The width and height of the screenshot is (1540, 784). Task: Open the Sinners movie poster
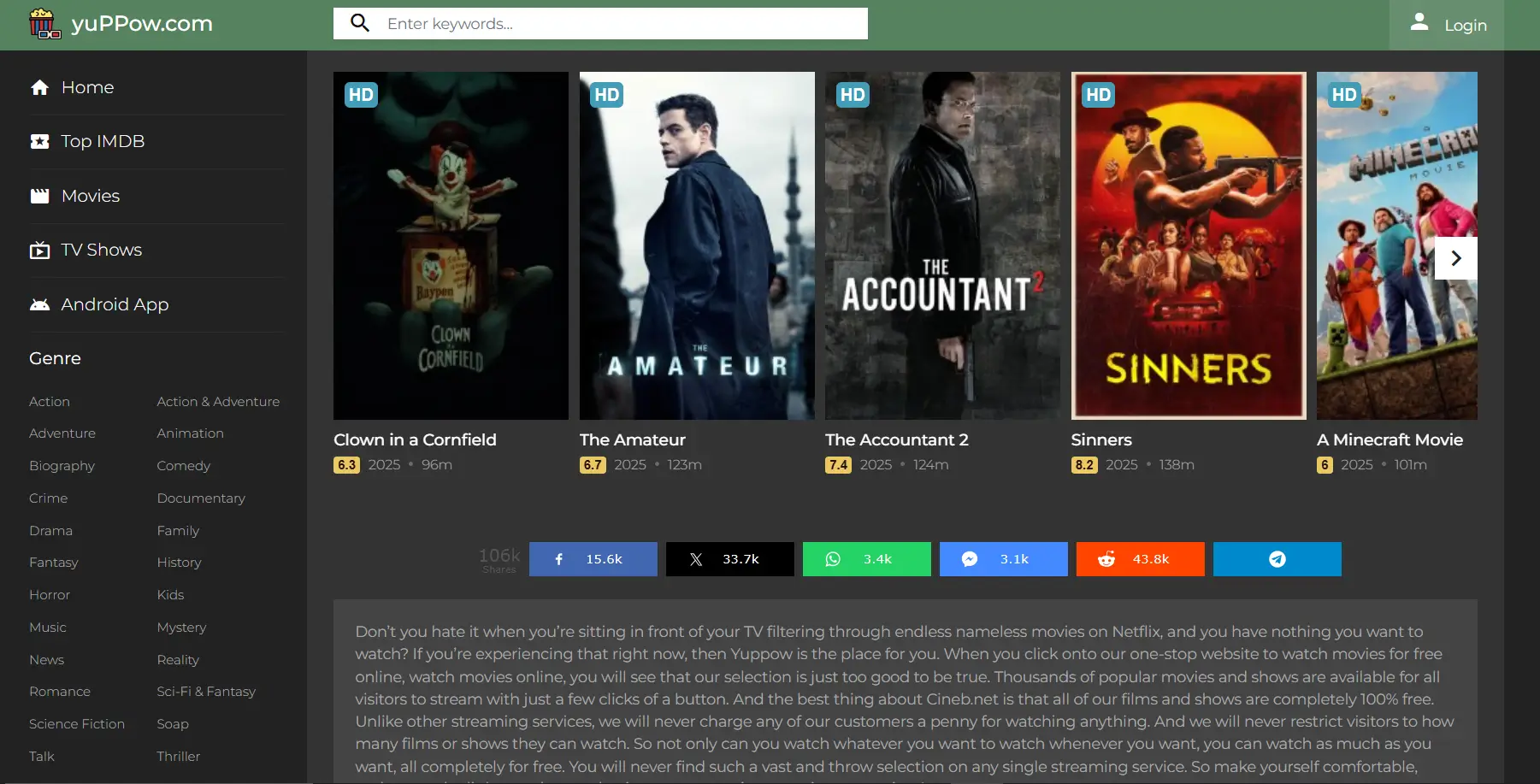click(1189, 245)
